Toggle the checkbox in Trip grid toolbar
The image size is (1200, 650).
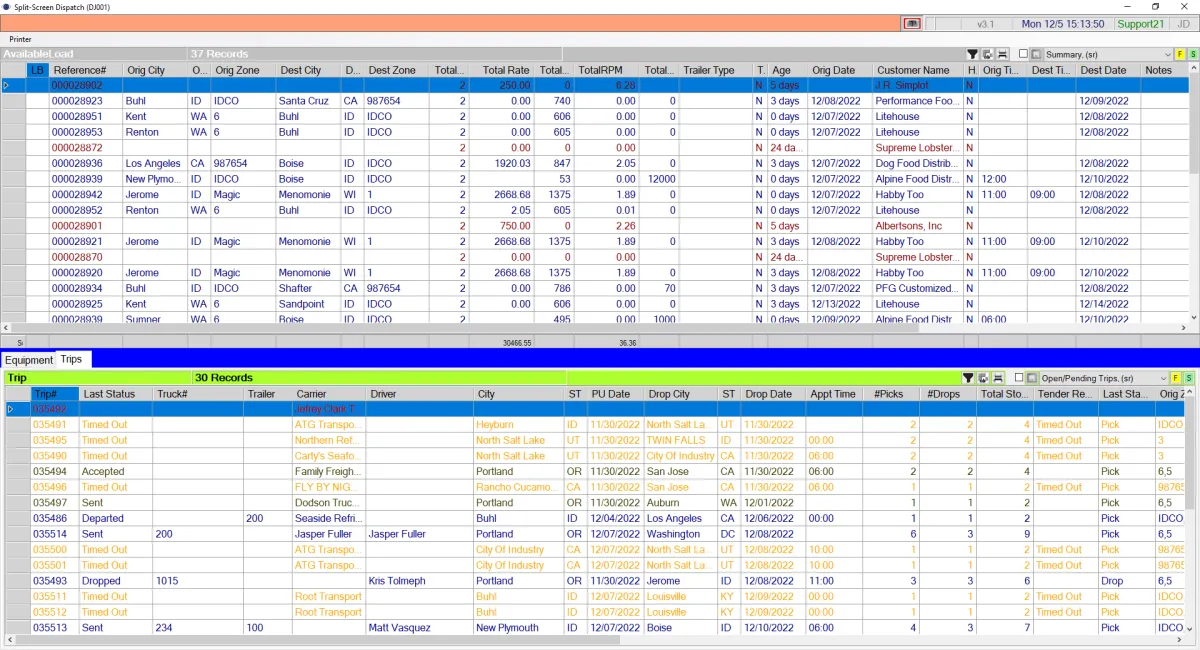coord(1019,378)
